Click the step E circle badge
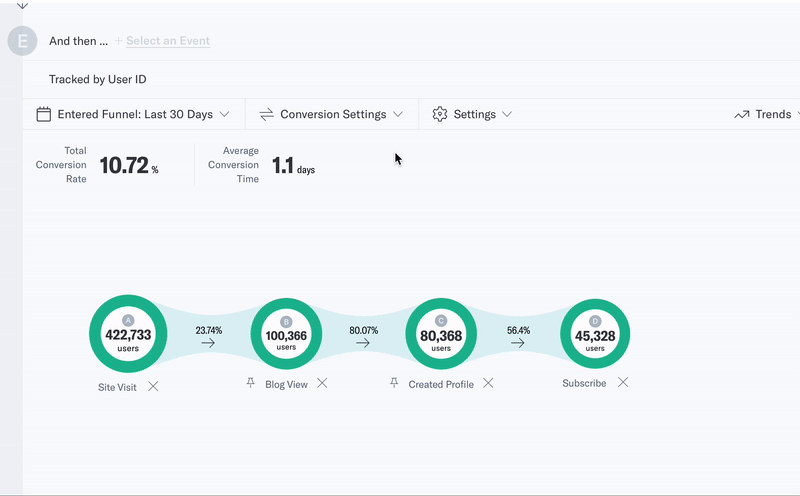The height and width of the screenshot is (496, 800). pos(22,41)
